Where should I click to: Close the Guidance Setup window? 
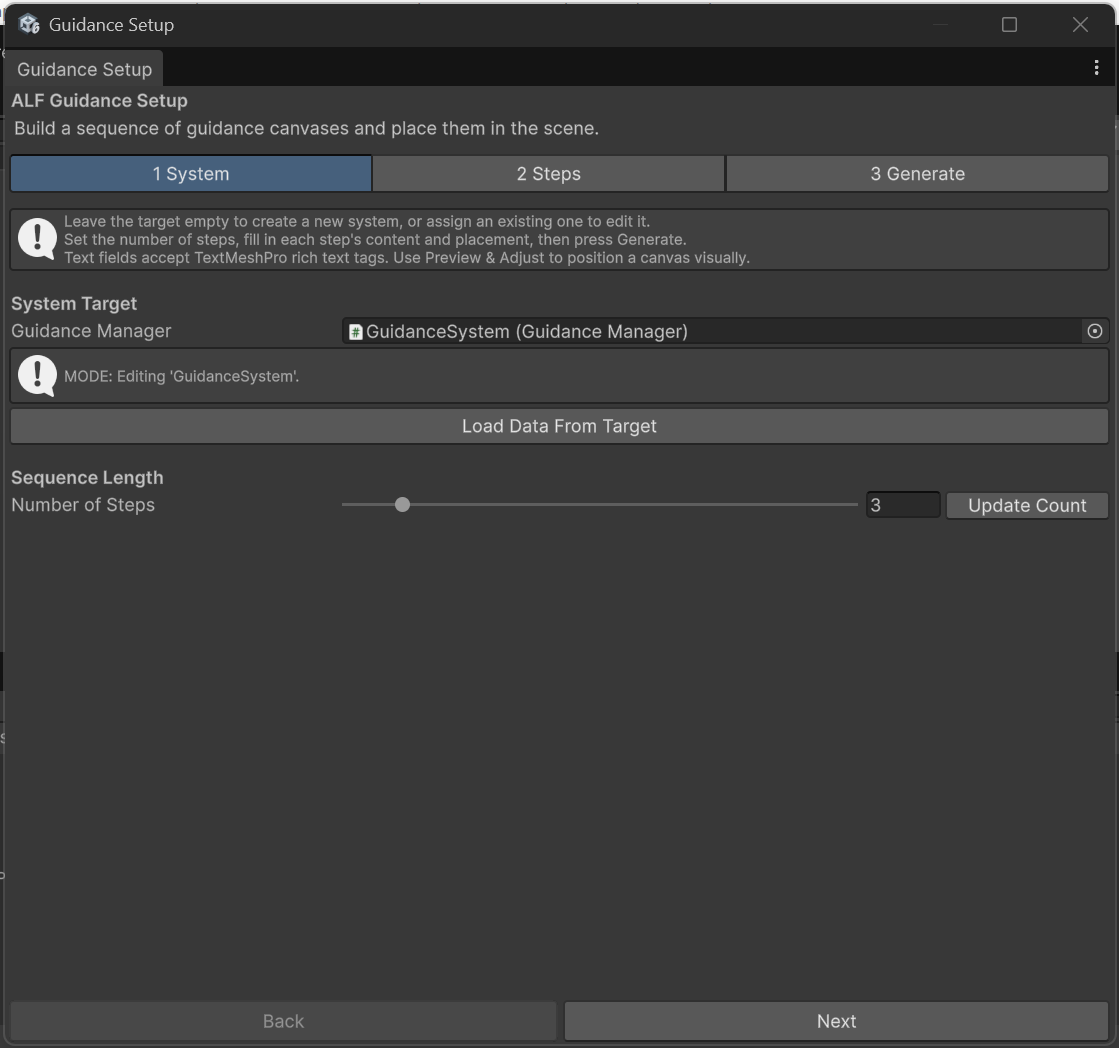[1080, 25]
